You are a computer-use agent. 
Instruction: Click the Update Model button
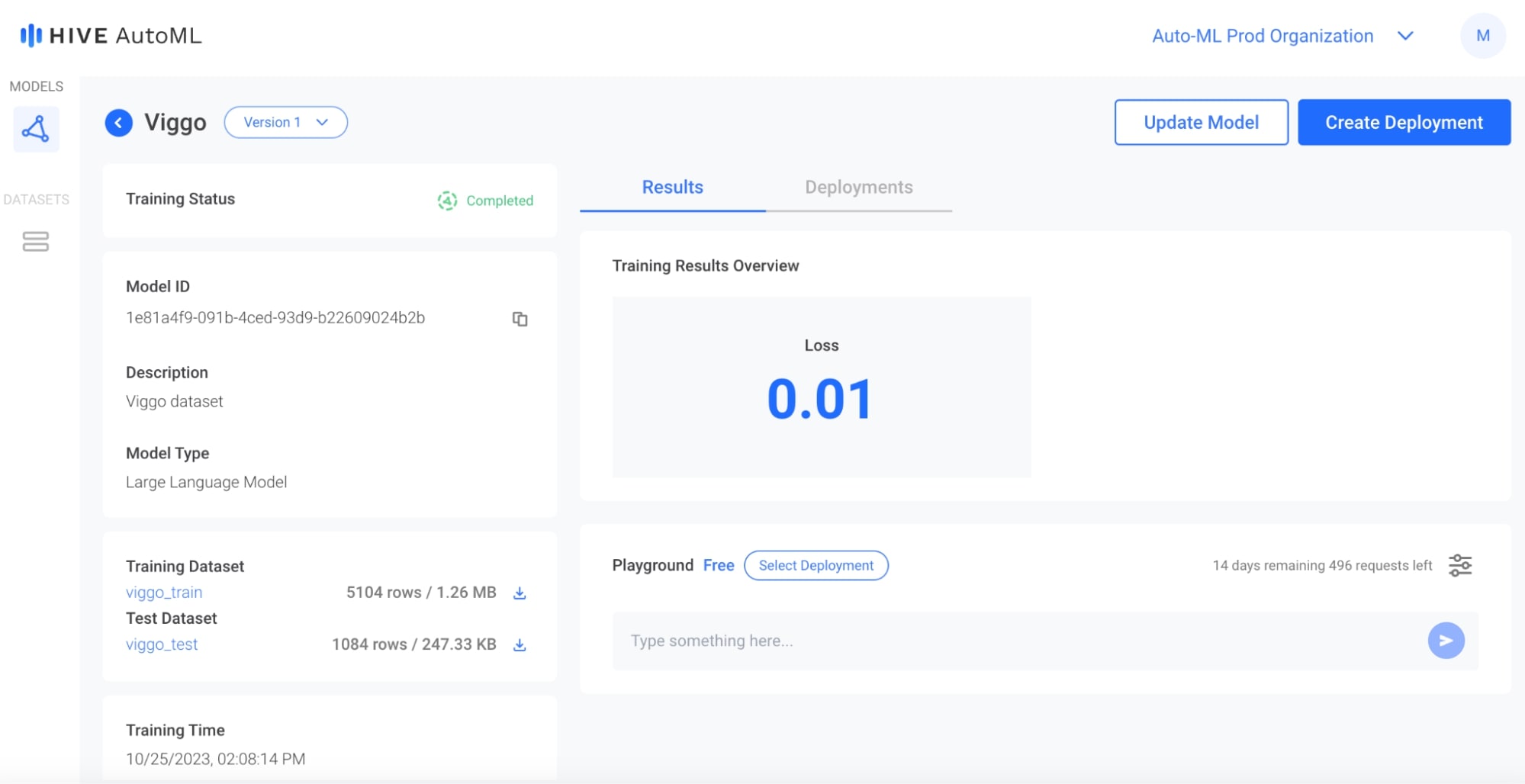[1200, 122]
